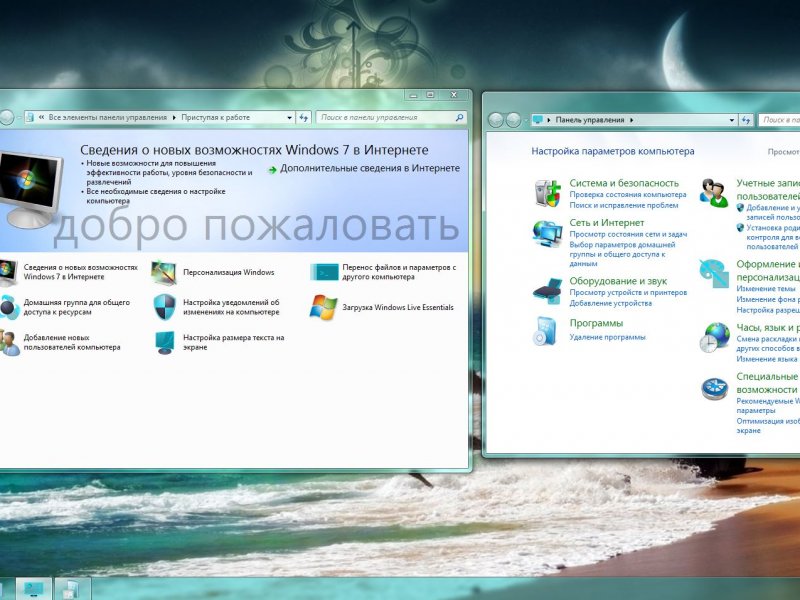Viewport: 800px width, 600px height.
Task: Open the Программы category link
Action: coord(596,323)
